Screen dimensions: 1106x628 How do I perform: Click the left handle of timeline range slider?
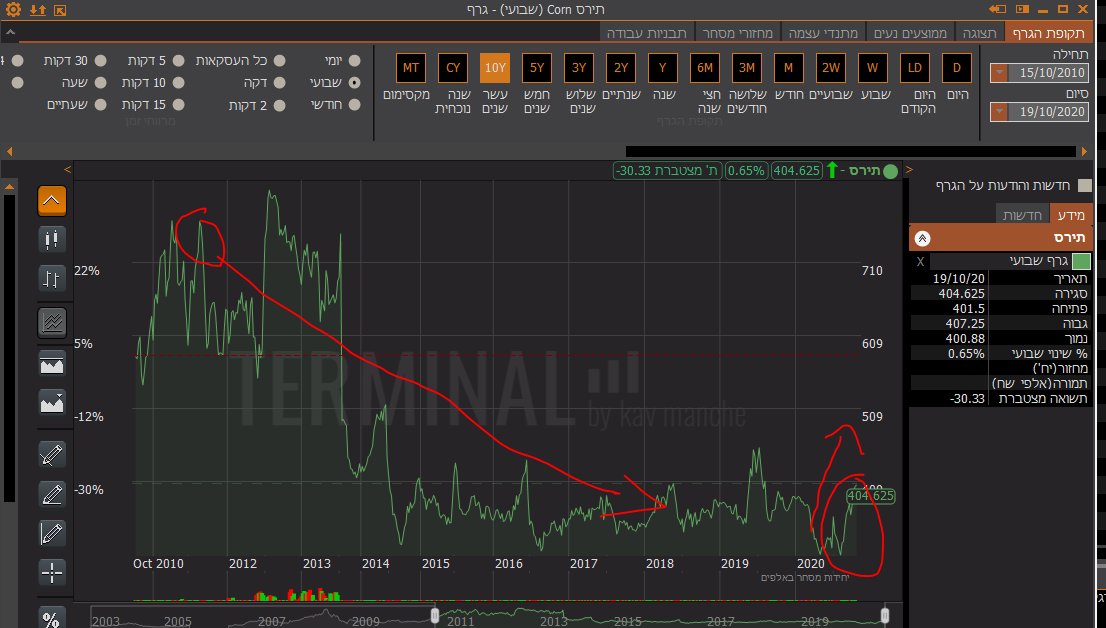(434, 615)
